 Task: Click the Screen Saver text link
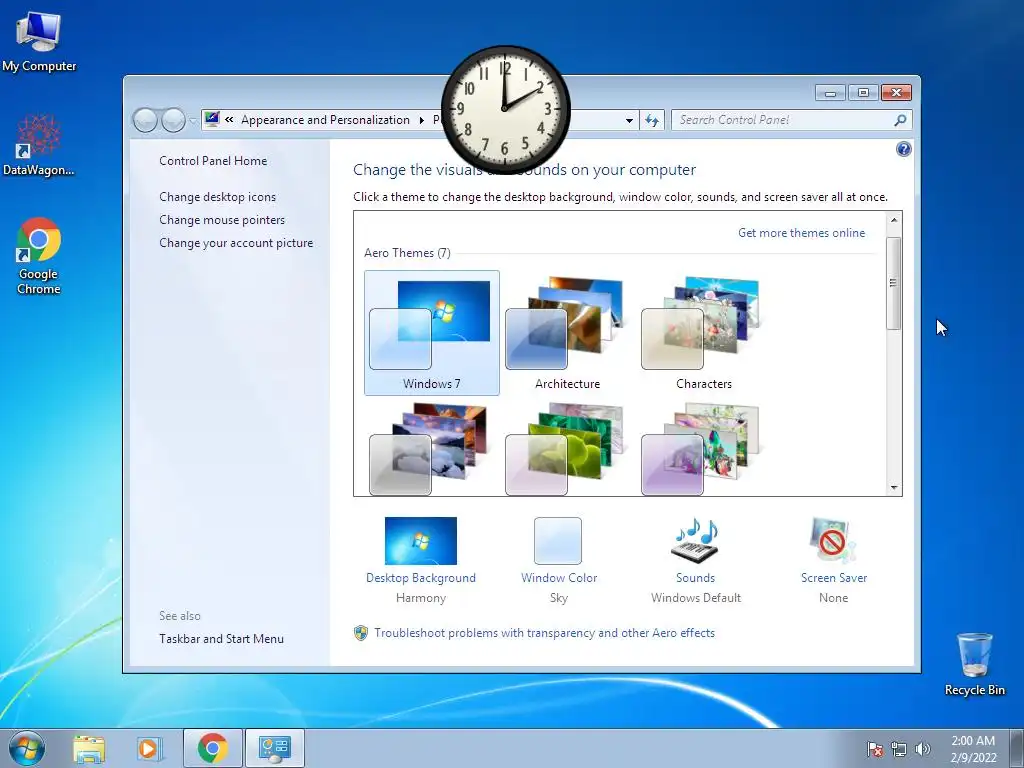coord(834,578)
